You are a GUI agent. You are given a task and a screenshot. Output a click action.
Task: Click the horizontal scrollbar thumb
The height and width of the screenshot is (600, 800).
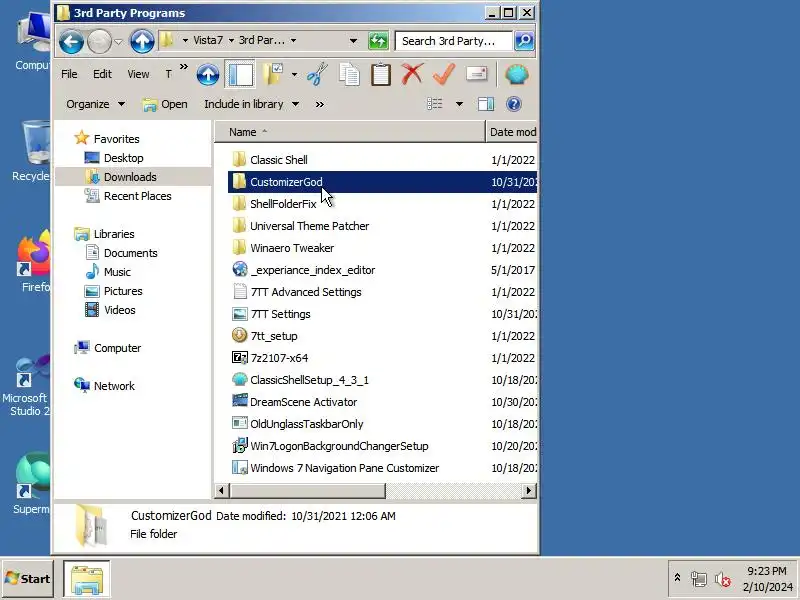pos(307,491)
